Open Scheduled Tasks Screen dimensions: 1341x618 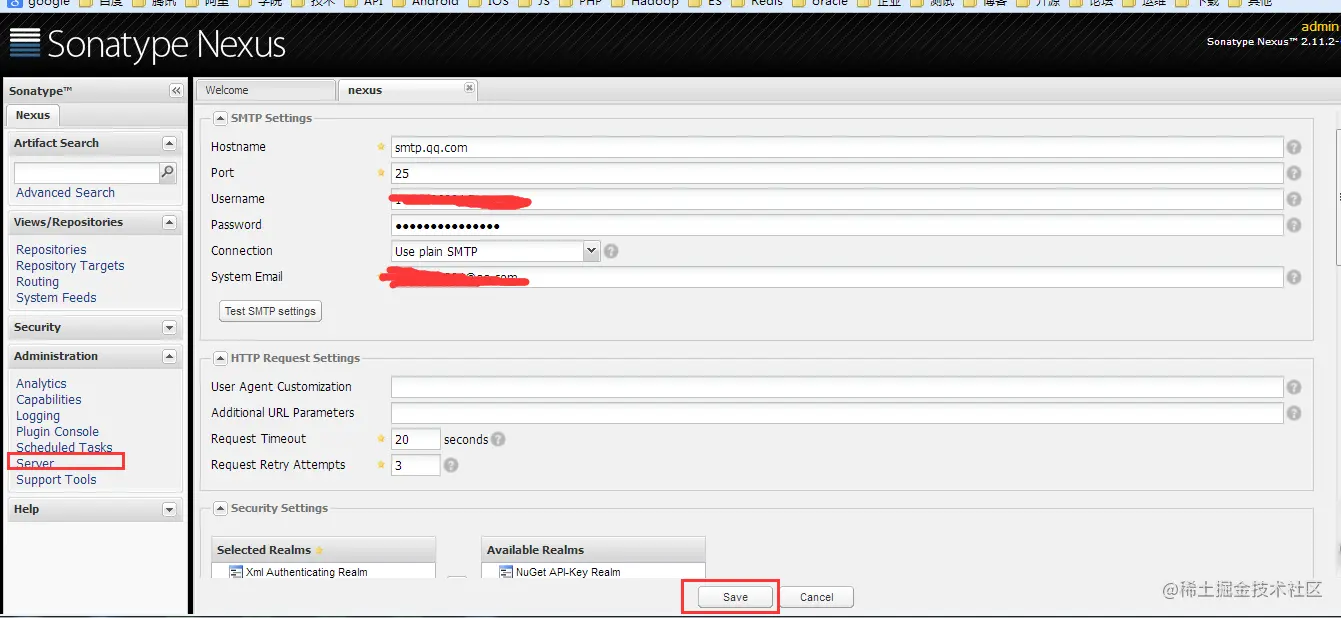pos(64,448)
